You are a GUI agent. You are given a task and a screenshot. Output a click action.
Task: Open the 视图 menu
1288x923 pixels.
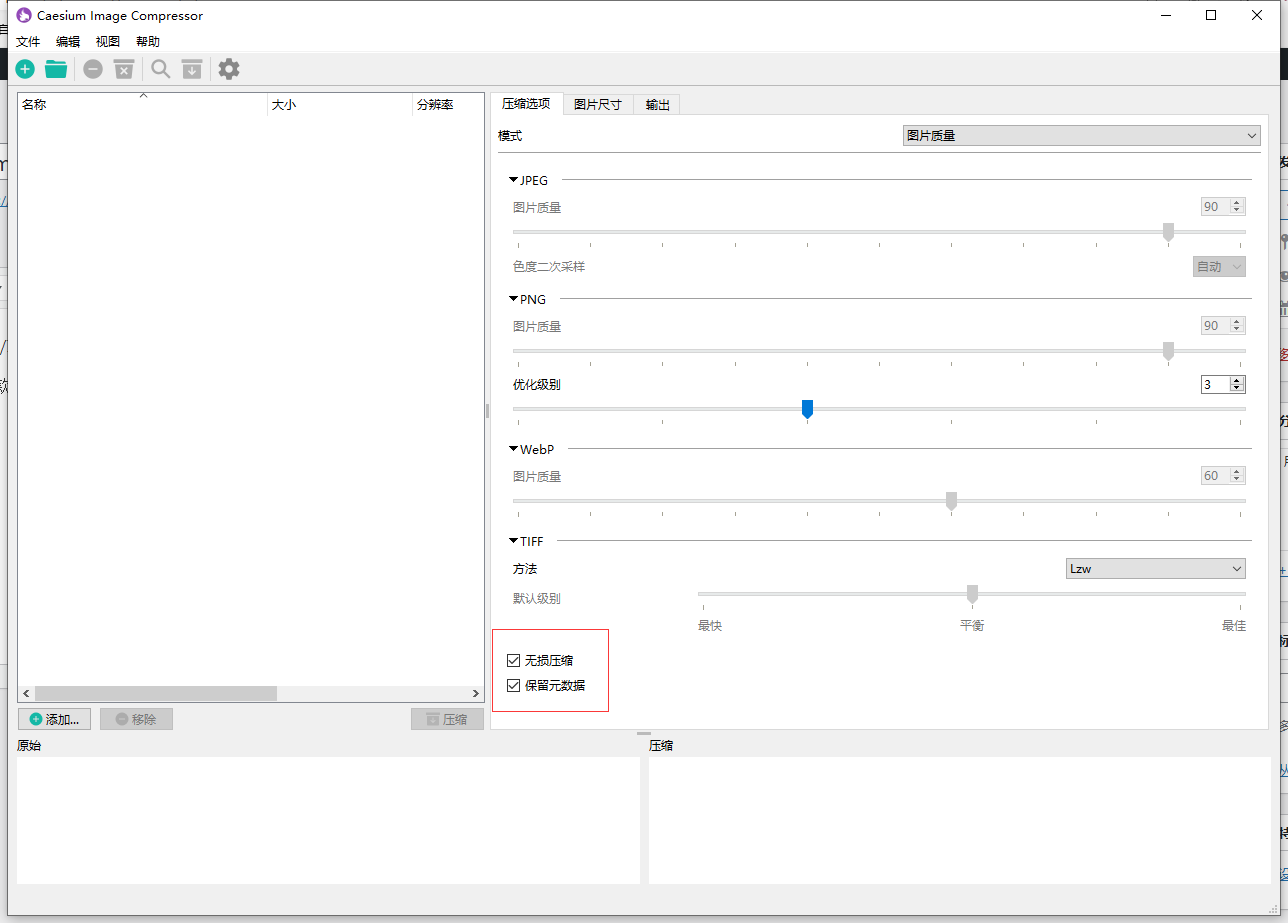click(x=108, y=42)
